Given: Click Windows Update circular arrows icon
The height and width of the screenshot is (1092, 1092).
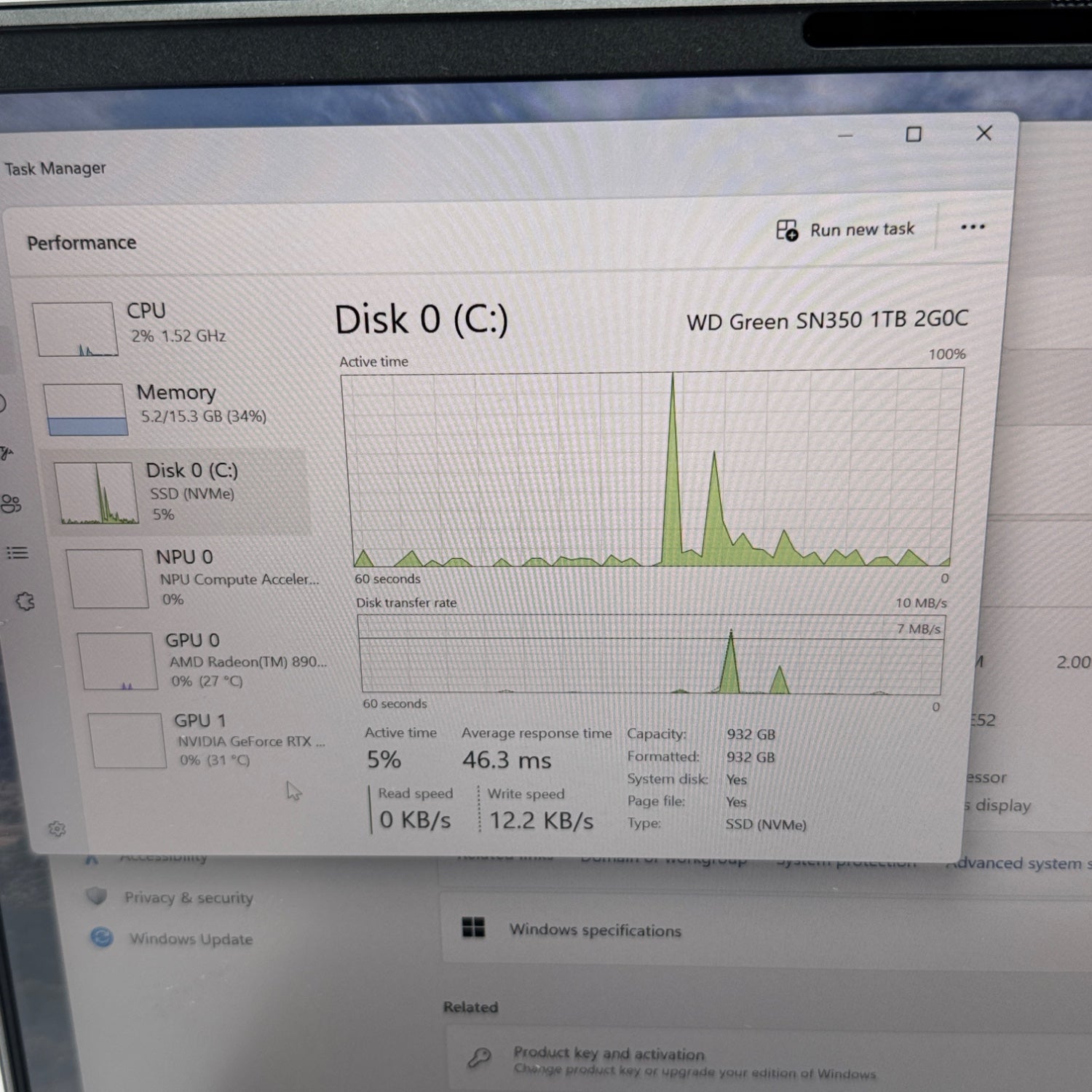Looking at the screenshot, I should pyautogui.click(x=101, y=937).
